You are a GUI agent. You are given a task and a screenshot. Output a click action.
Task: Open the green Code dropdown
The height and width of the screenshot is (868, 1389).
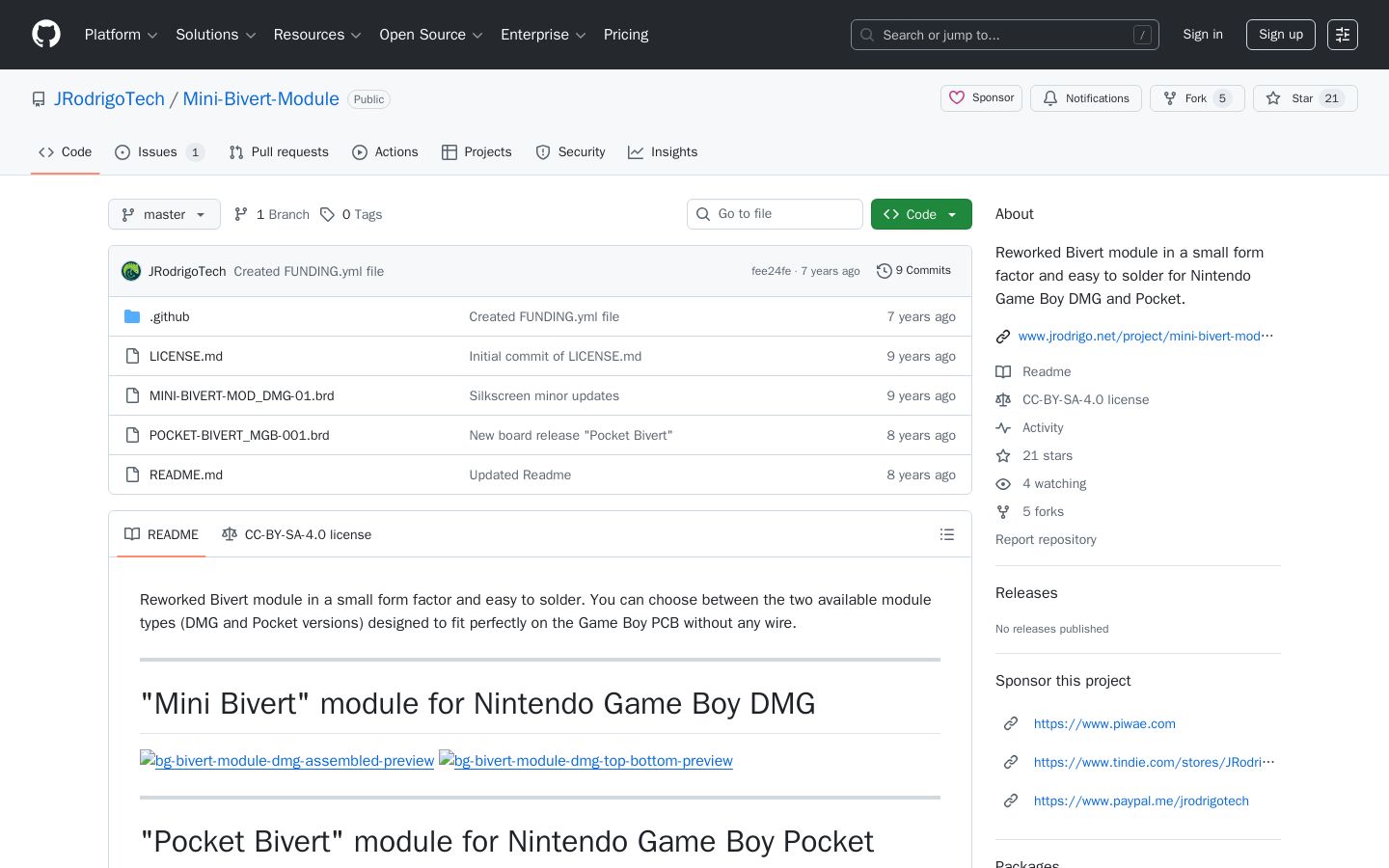(921, 214)
